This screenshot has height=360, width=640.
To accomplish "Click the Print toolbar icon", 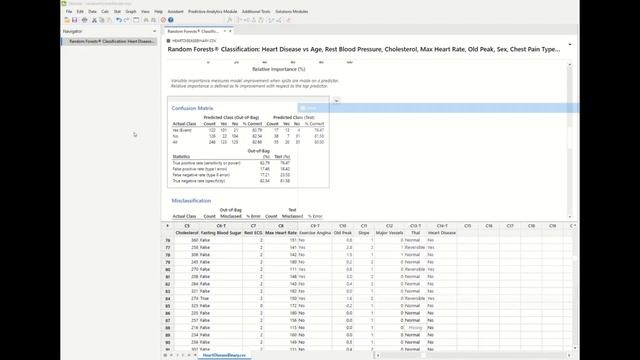I will (x=84, y=20).
